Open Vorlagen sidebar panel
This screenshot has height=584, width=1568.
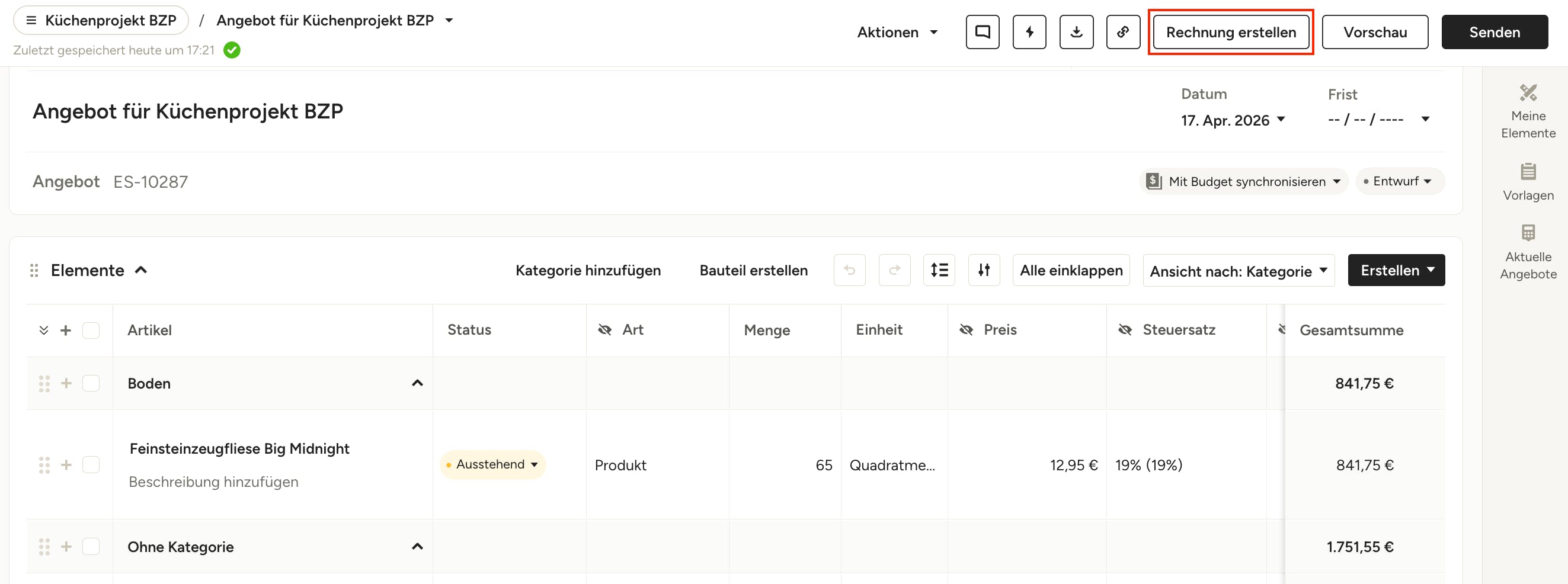1528,182
